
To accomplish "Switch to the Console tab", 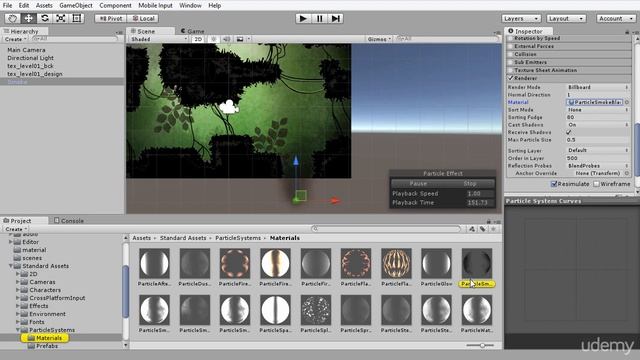I will 69,221.
